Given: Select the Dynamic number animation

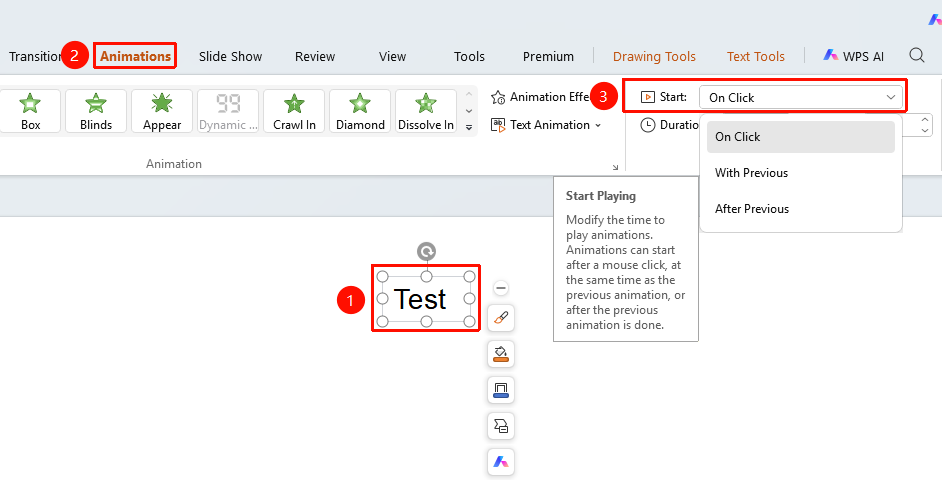Looking at the screenshot, I should pyautogui.click(x=228, y=111).
